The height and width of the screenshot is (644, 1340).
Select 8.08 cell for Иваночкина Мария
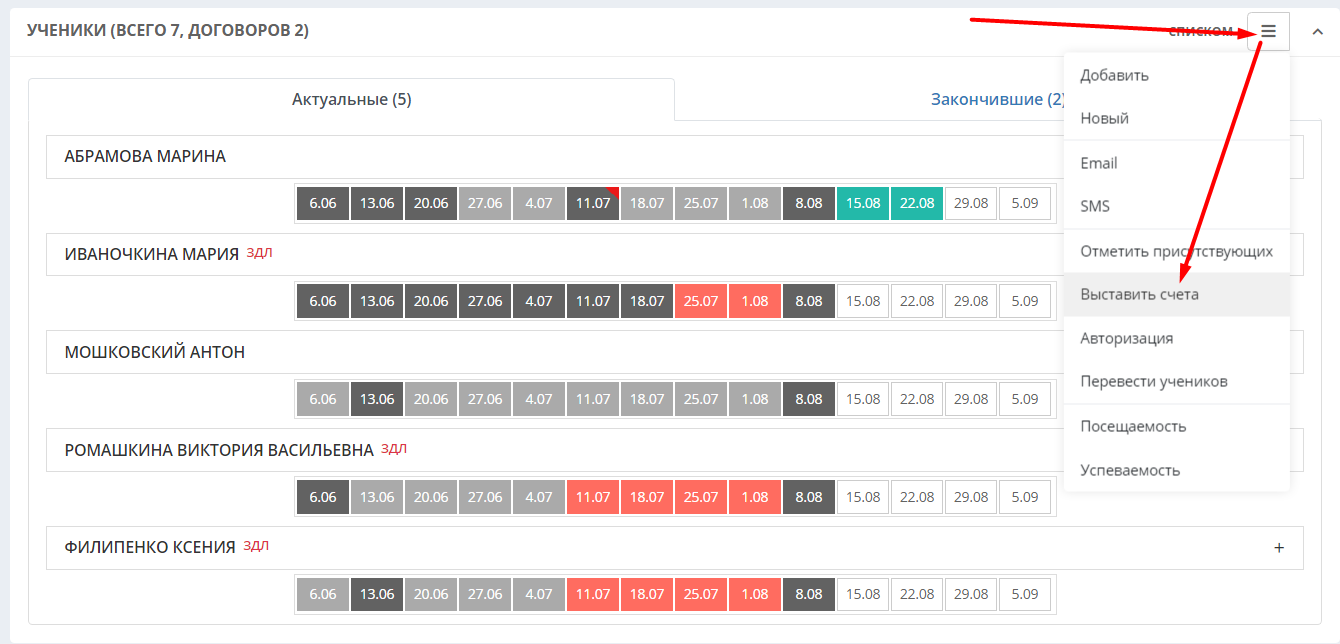(x=809, y=301)
